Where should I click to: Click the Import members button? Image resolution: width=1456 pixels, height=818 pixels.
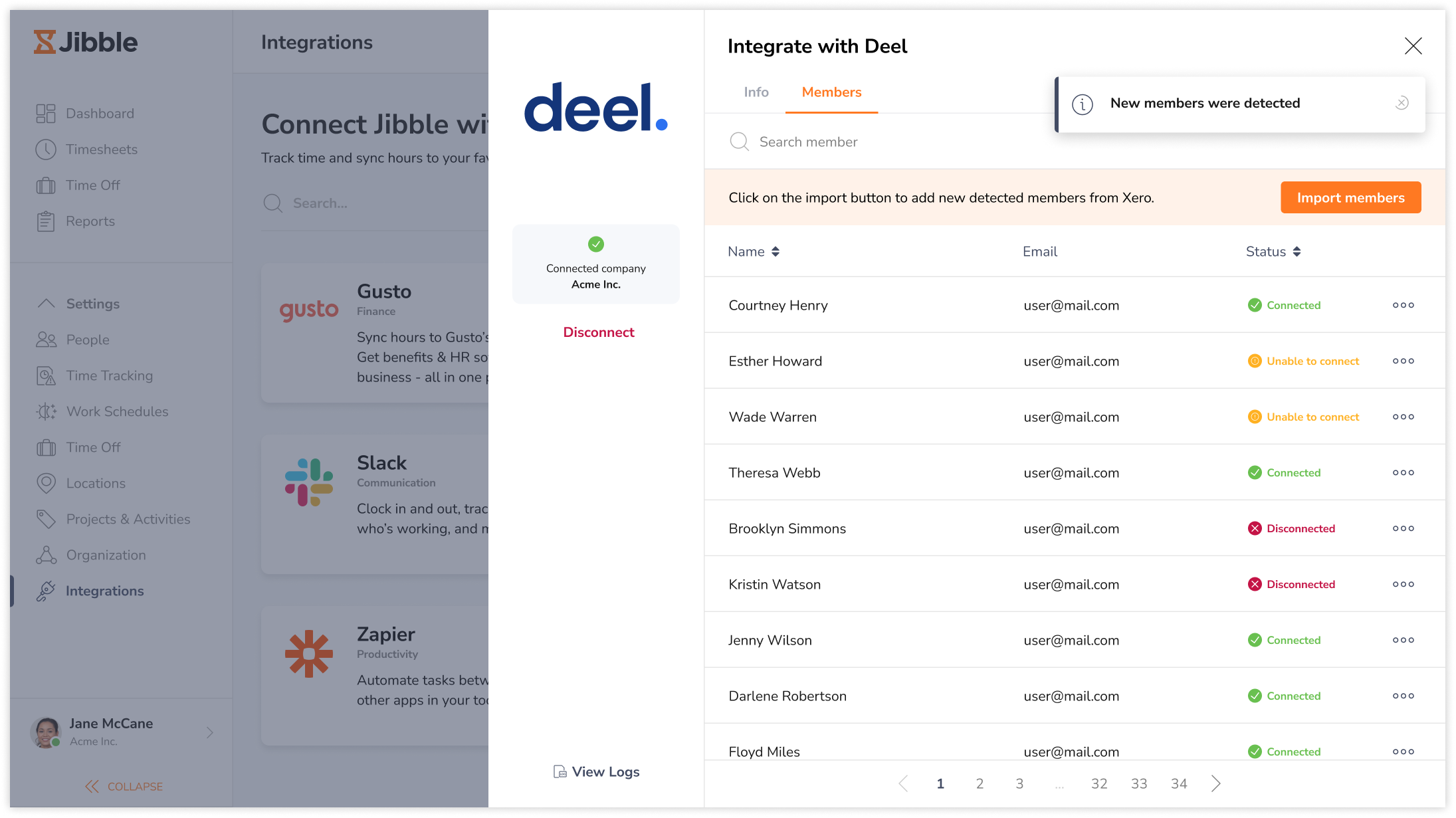click(1350, 197)
